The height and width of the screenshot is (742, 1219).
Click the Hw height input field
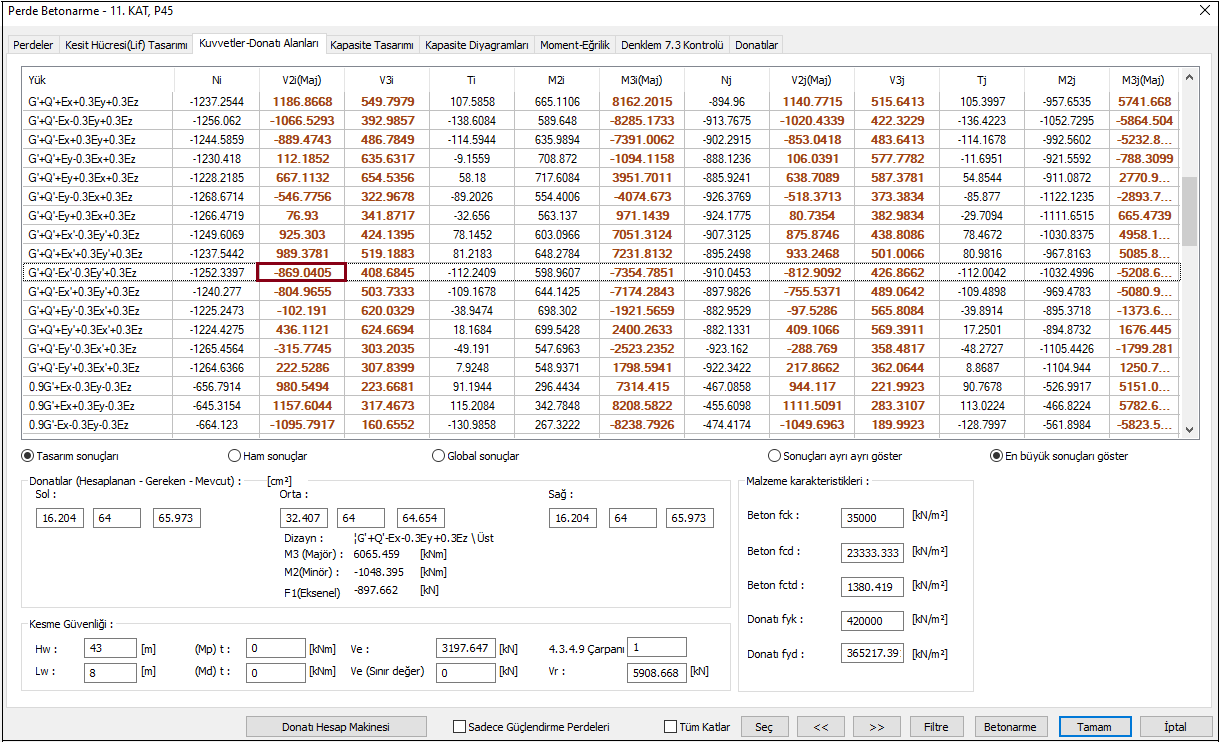point(110,648)
